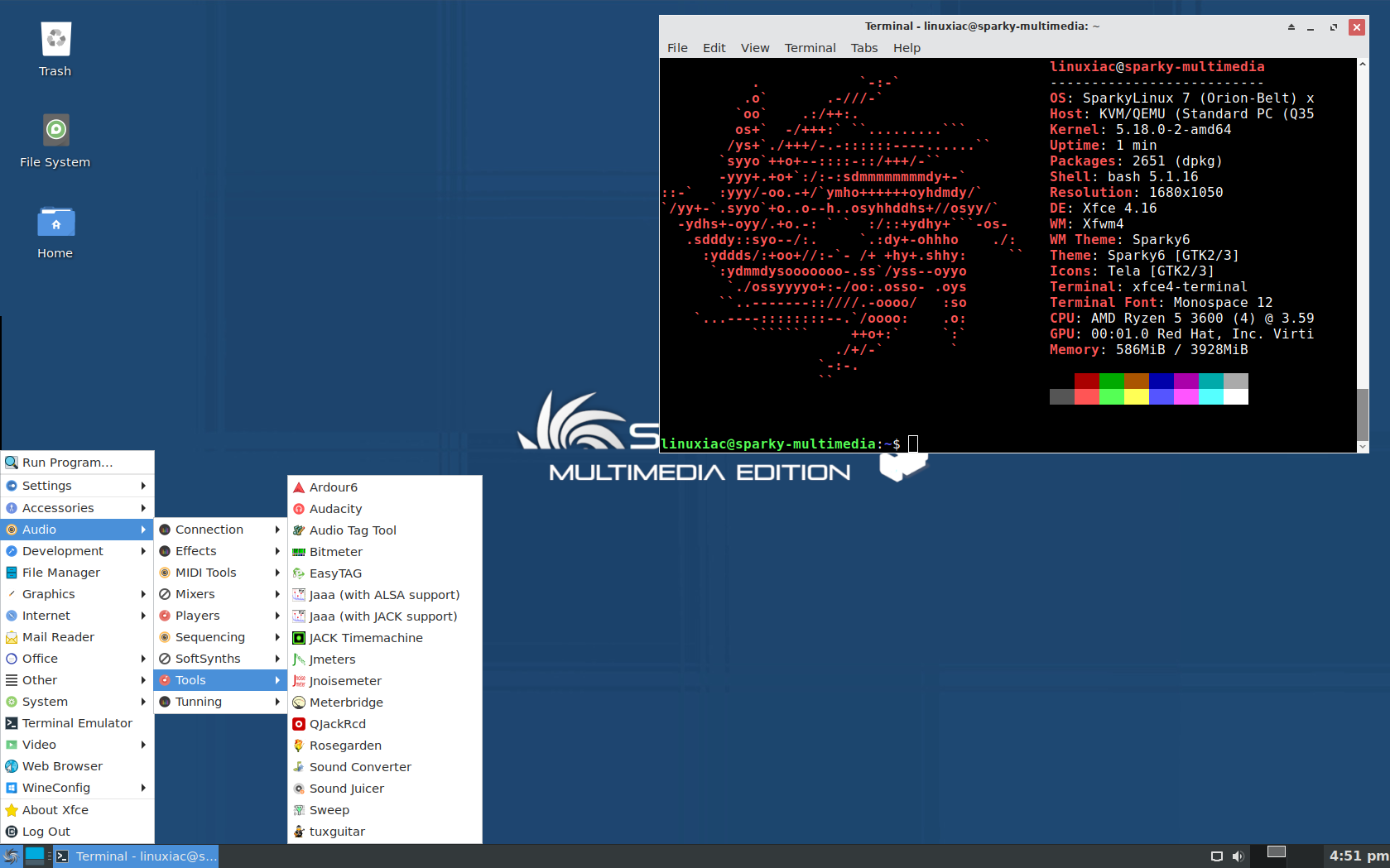The height and width of the screenshot is (868, 1390).
Task: Launch Bitmeter from the menu
Action: tap(385, 552)
